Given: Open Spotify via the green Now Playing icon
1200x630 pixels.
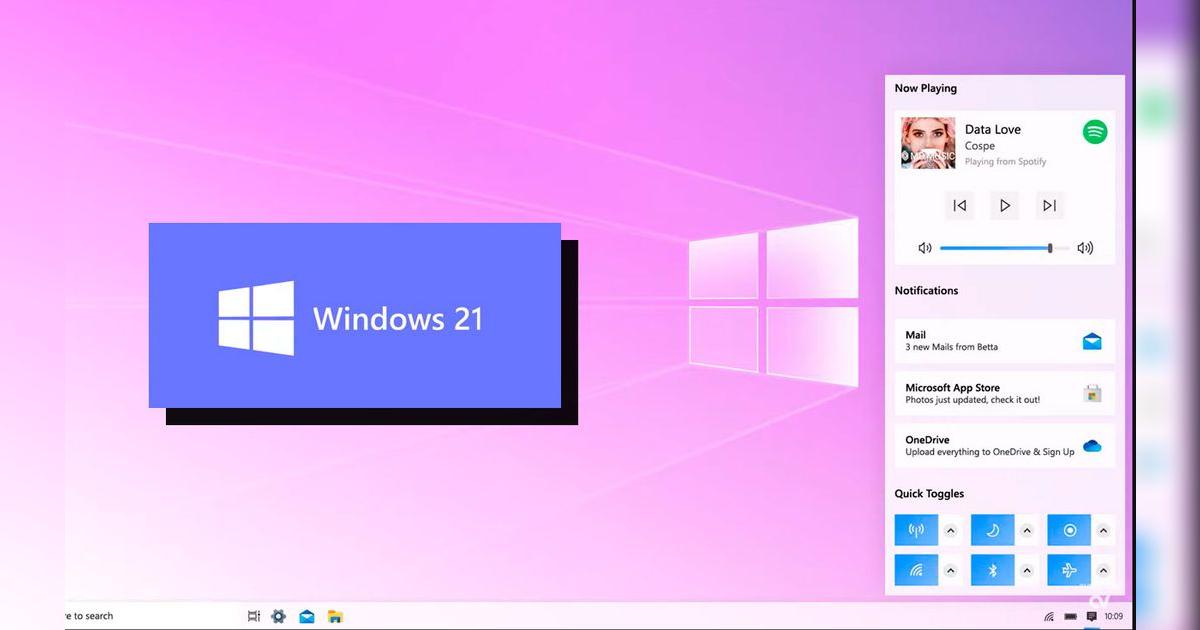Looking at the screenshot, I should [x=1094, y=131].
